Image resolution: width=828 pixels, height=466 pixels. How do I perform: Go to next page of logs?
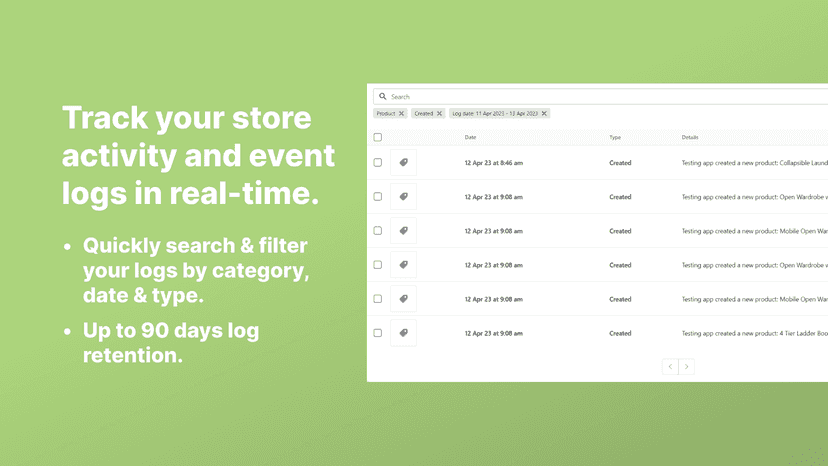coord(686,367)
